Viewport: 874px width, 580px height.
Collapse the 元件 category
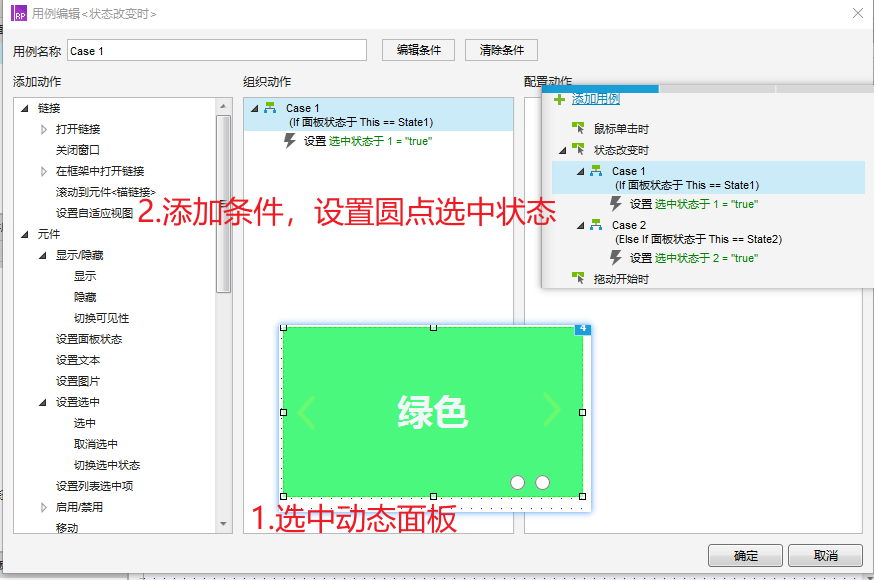click(x=25, y=235)
